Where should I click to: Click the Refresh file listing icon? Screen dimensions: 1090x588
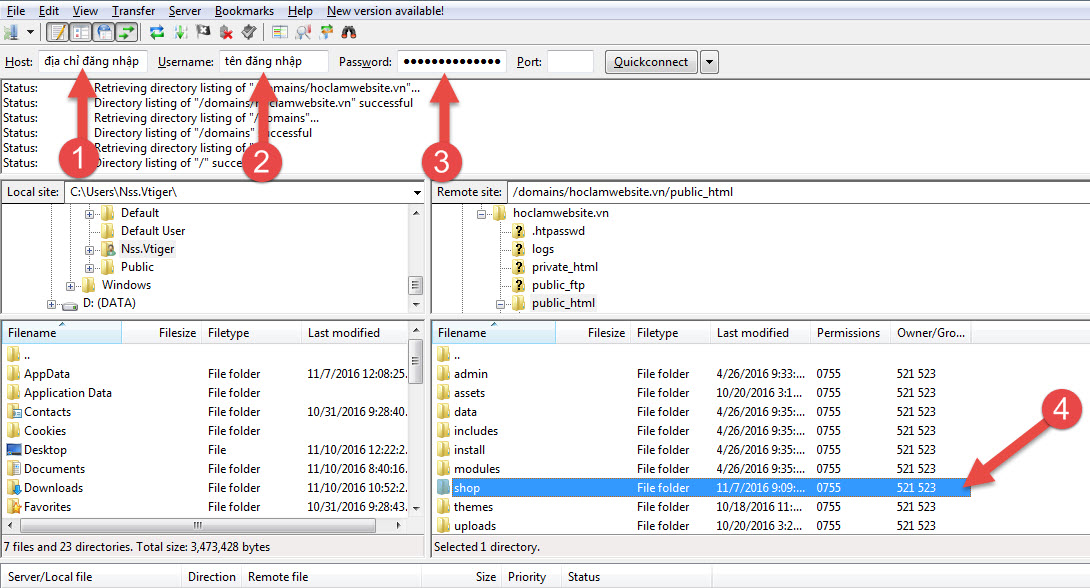(x=157, y=32)
